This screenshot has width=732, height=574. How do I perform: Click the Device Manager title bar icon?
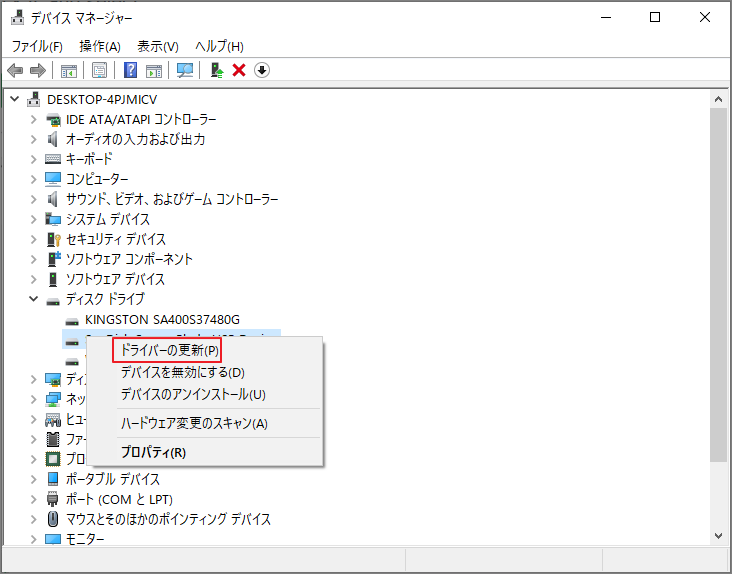[x=18, y=18]
